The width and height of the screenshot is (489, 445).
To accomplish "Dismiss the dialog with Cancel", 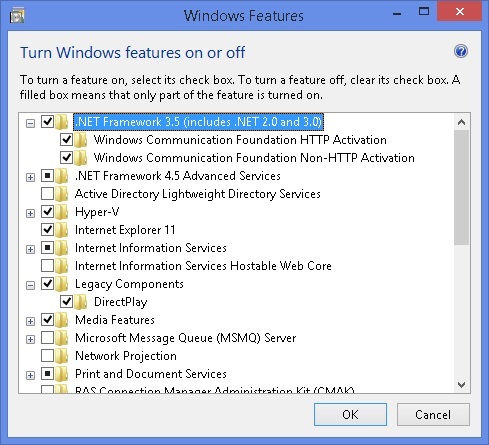I will [x=433, y=414].
